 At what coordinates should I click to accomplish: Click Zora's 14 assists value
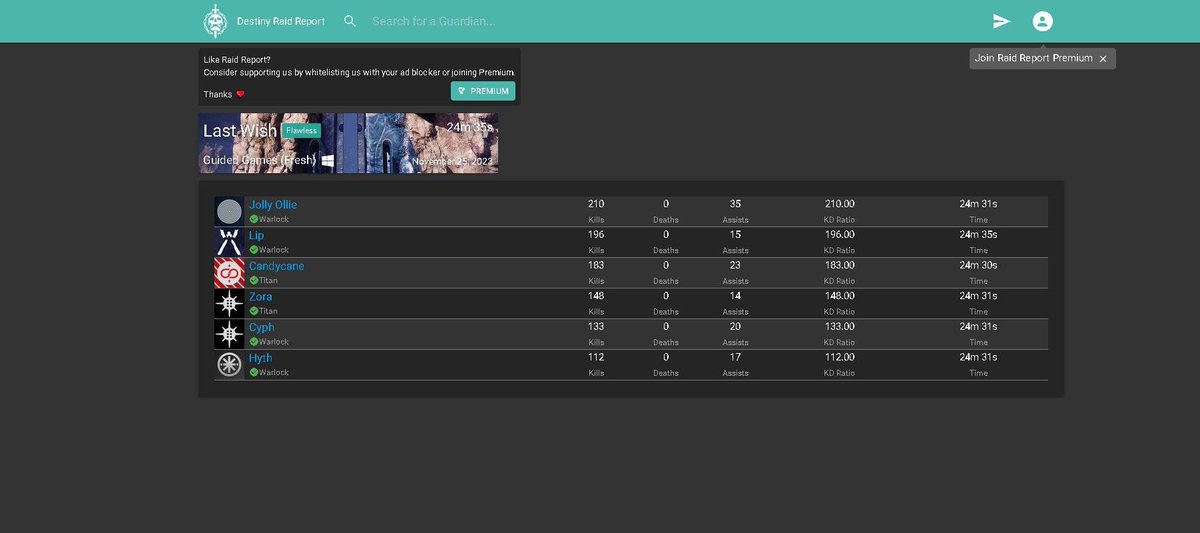pyautogui.click(x=735, y=296)
